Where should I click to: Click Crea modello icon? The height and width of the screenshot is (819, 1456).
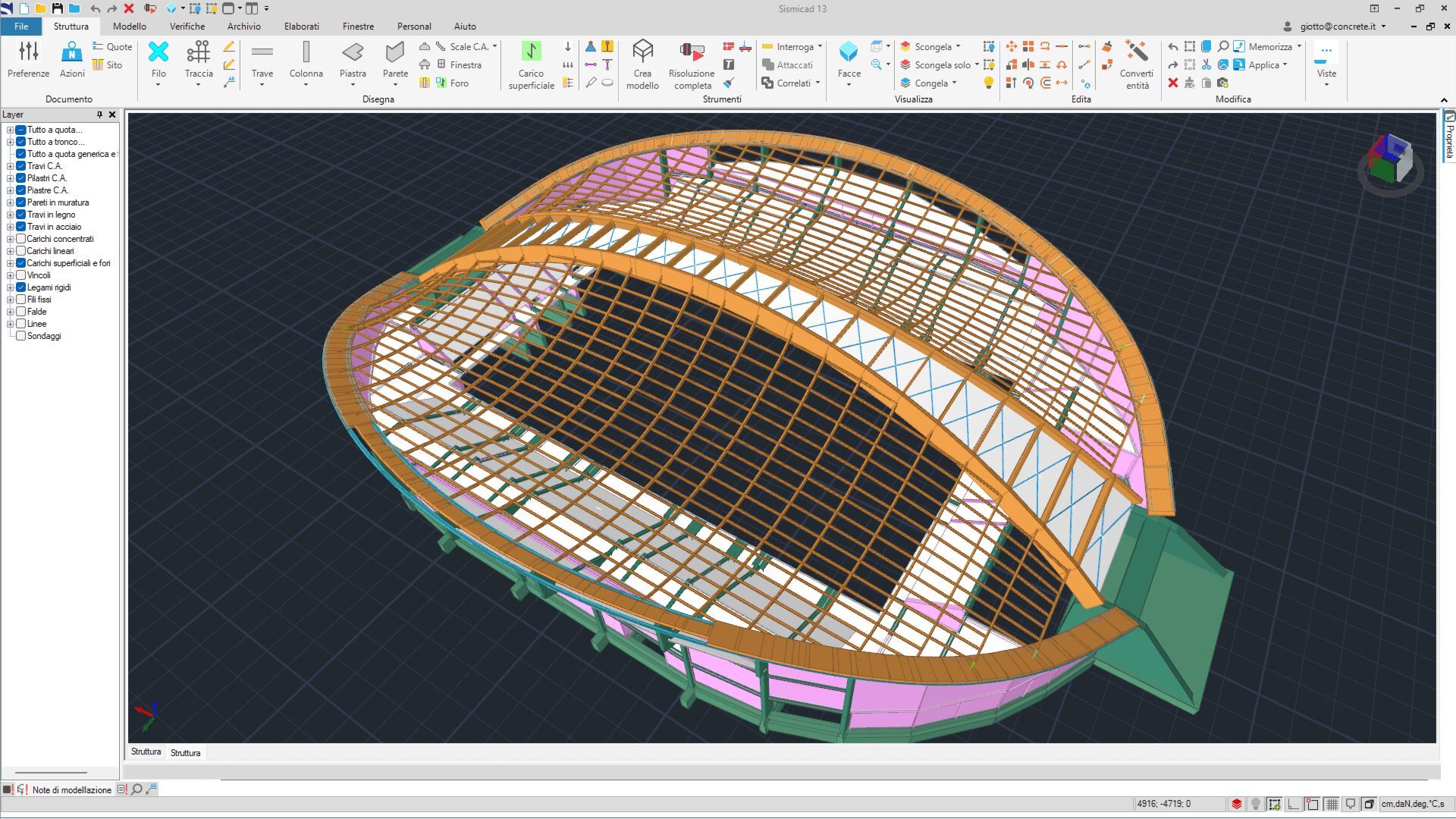click(x=642, y=52)
